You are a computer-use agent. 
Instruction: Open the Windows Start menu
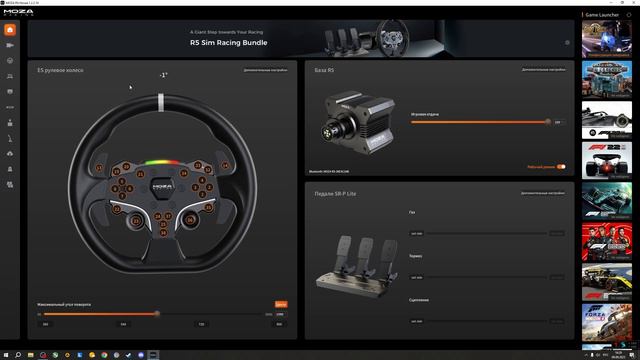6,355
